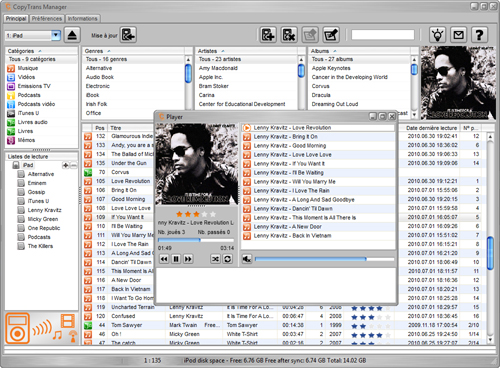Select artist Bram Stoker
The image size is (500, 368).
[x=214, y=86]
